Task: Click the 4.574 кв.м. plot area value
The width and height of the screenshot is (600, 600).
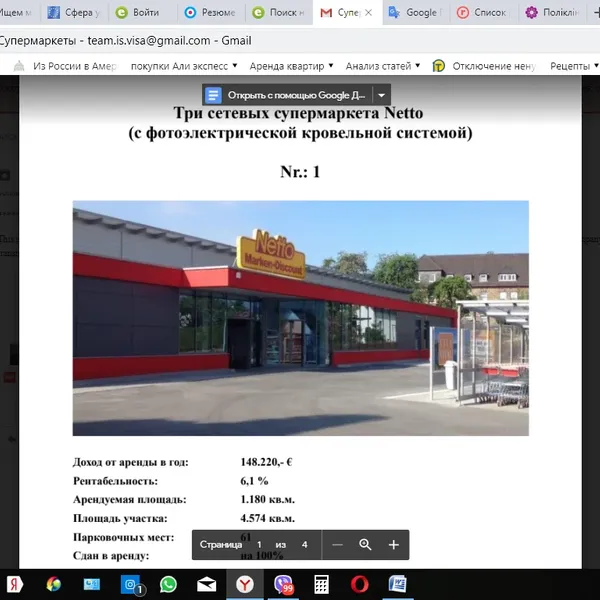Action: [267, 518]
